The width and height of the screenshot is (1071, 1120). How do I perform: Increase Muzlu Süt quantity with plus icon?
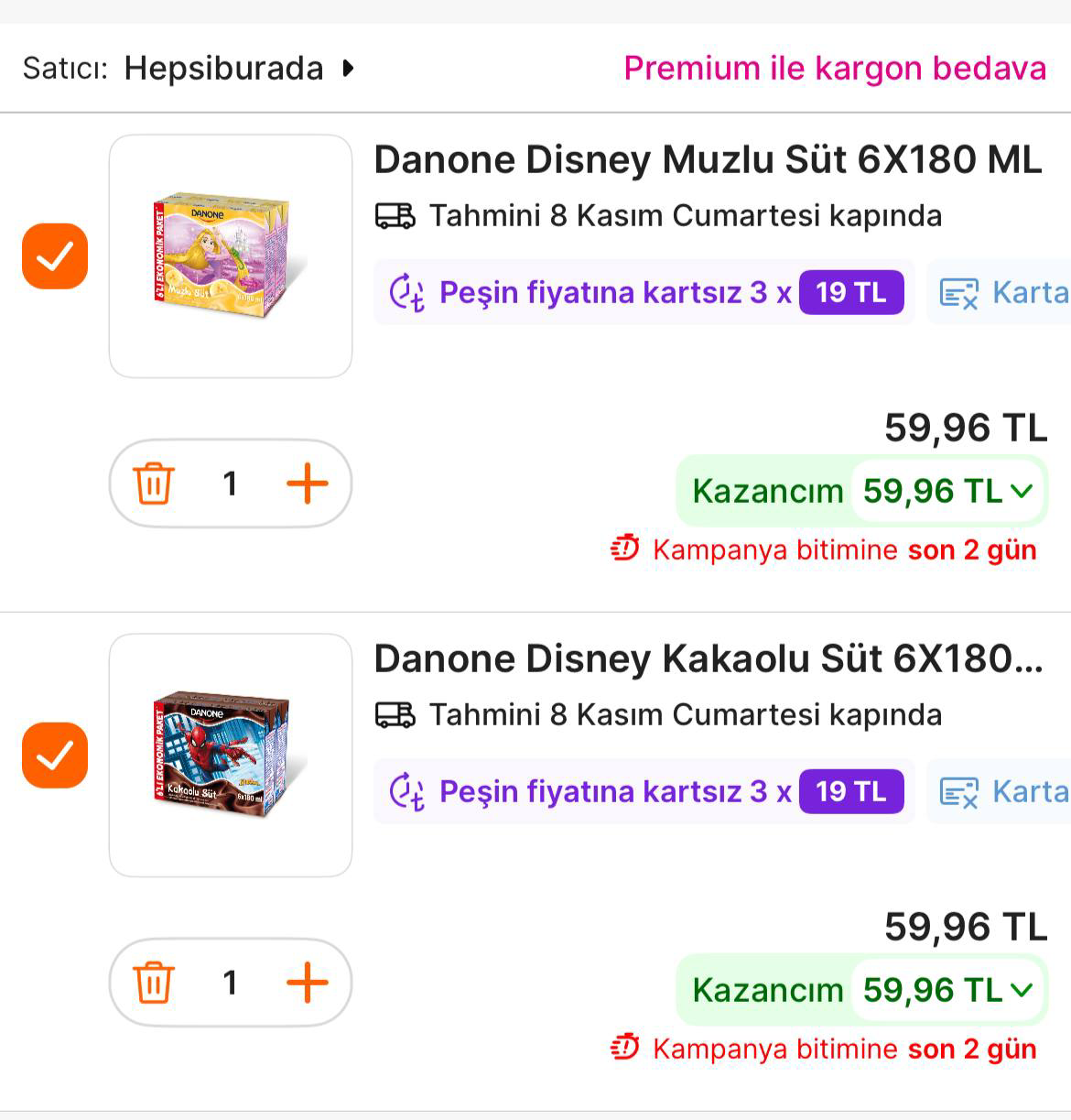308,484
